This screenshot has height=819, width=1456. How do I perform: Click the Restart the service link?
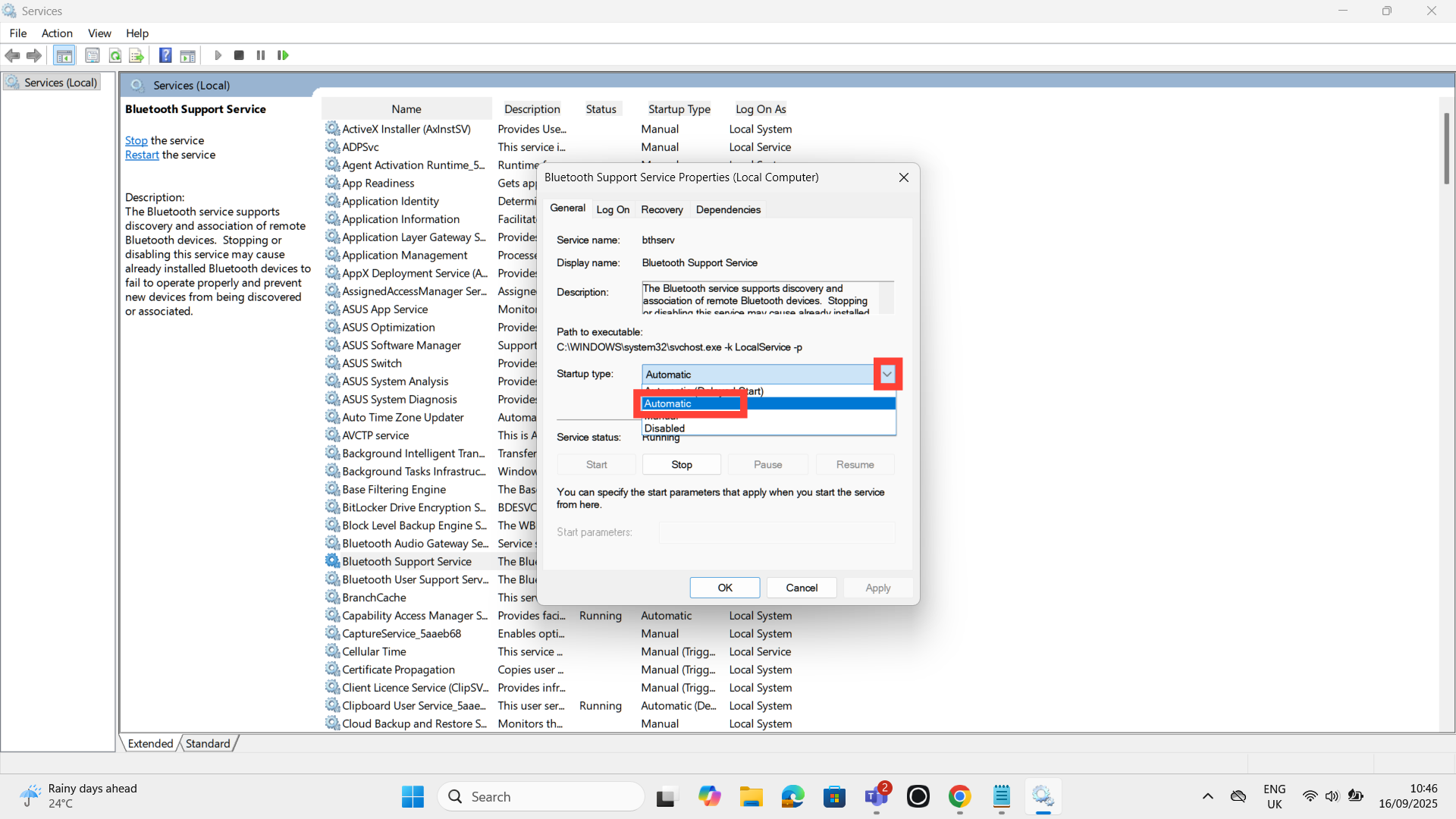pyautogui.click(x=142, y=155)
